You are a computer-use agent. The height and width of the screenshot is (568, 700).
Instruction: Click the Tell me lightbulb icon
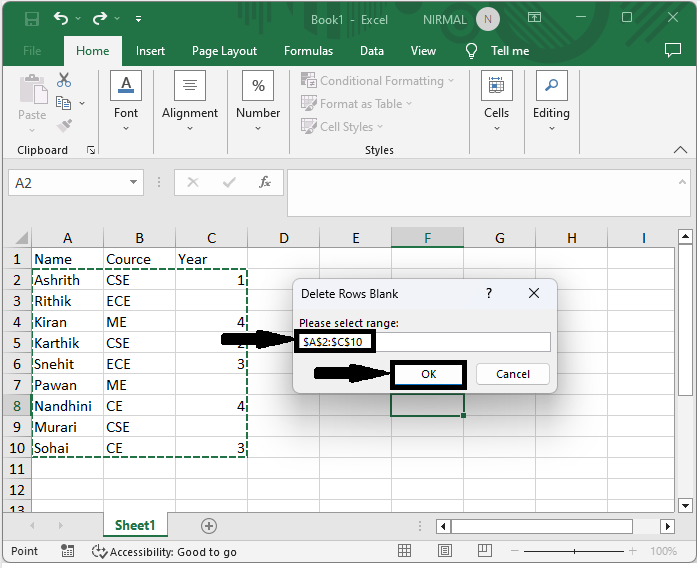click(x=472, y=51)
